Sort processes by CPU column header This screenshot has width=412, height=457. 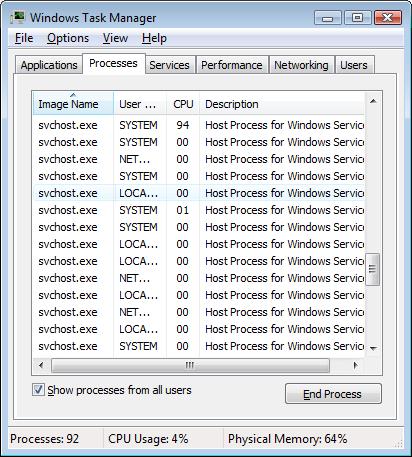click(183, 104)
